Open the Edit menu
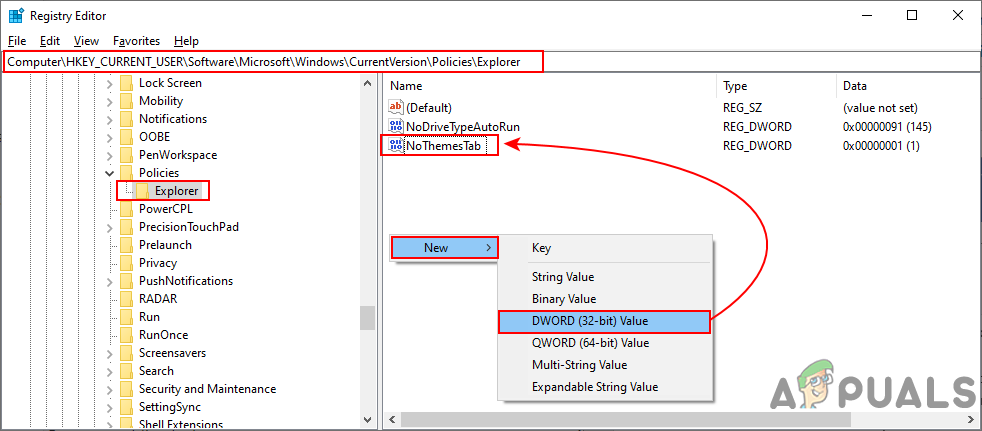 coord(49,41)
